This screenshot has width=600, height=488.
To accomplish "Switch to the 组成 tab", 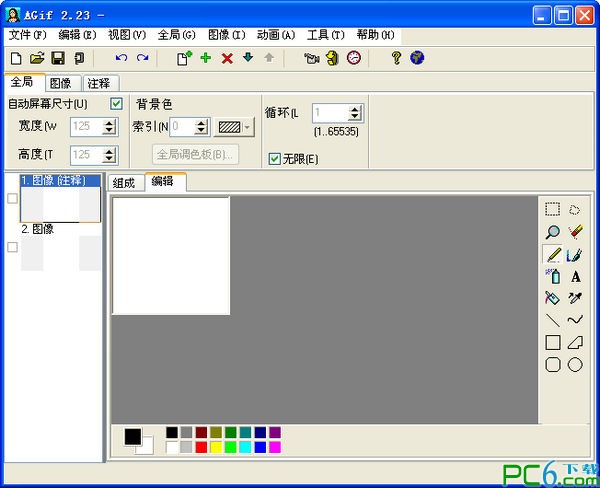I will tap(124, 182).
